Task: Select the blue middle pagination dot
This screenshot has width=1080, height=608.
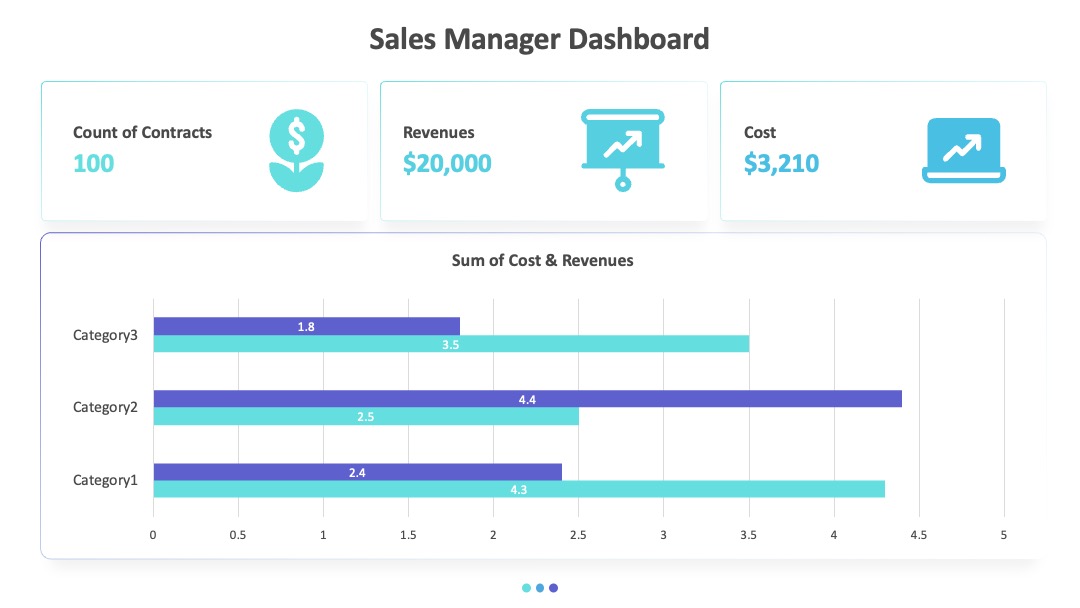Action: click(540, 588)
